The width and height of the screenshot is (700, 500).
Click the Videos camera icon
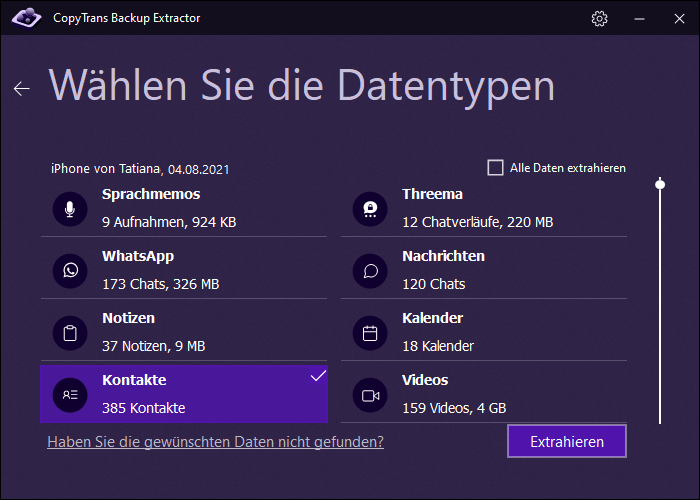pos(370,395)
